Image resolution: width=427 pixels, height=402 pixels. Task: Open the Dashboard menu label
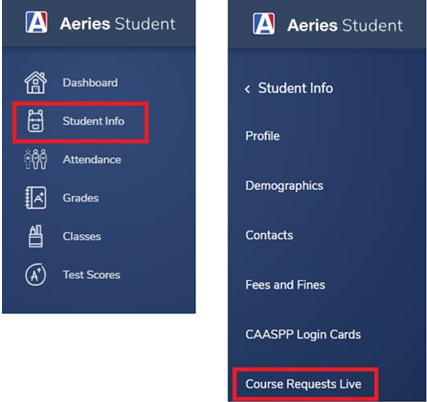(x=90, y=83)
